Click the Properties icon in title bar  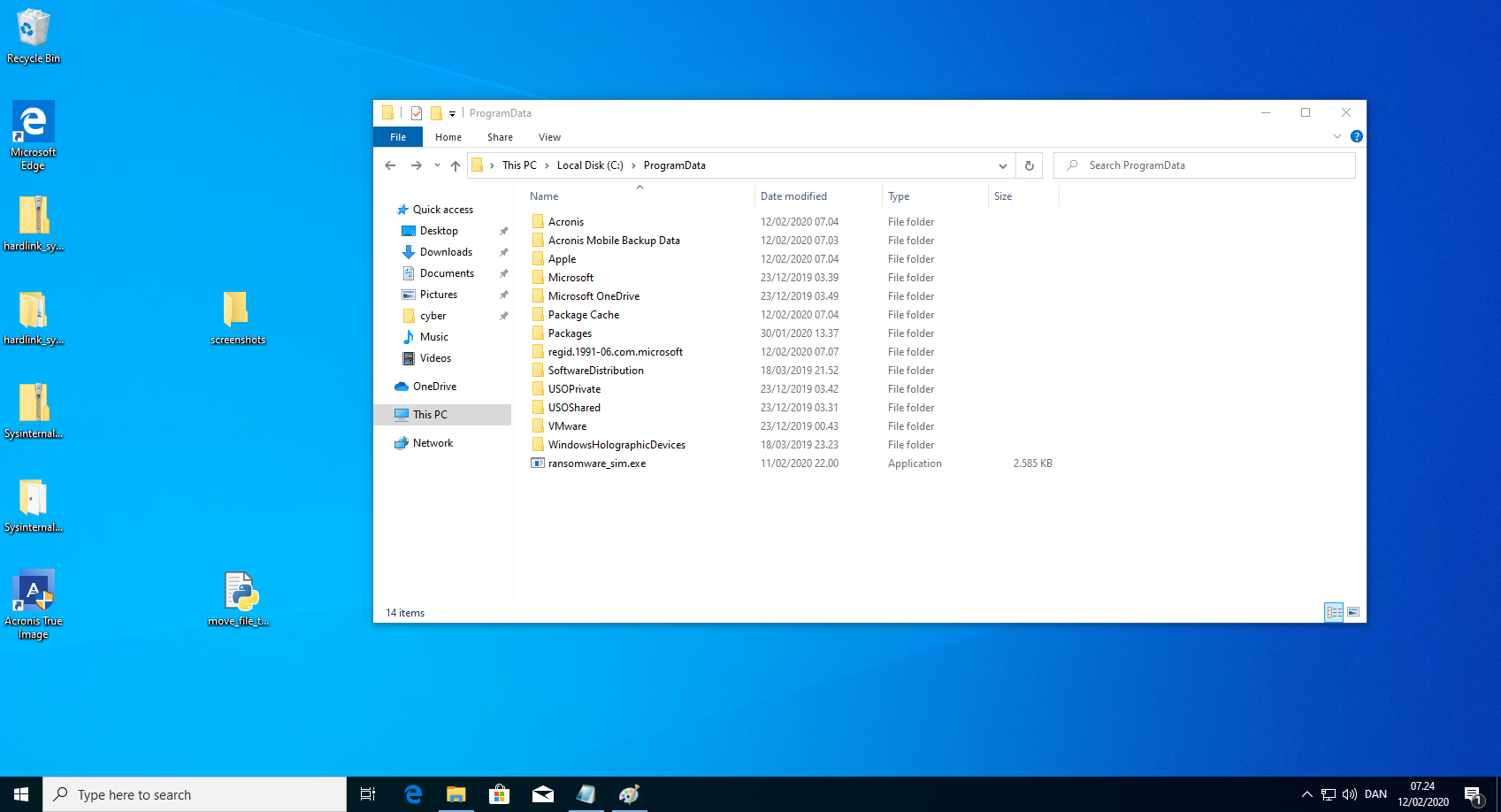coord(417,113)
